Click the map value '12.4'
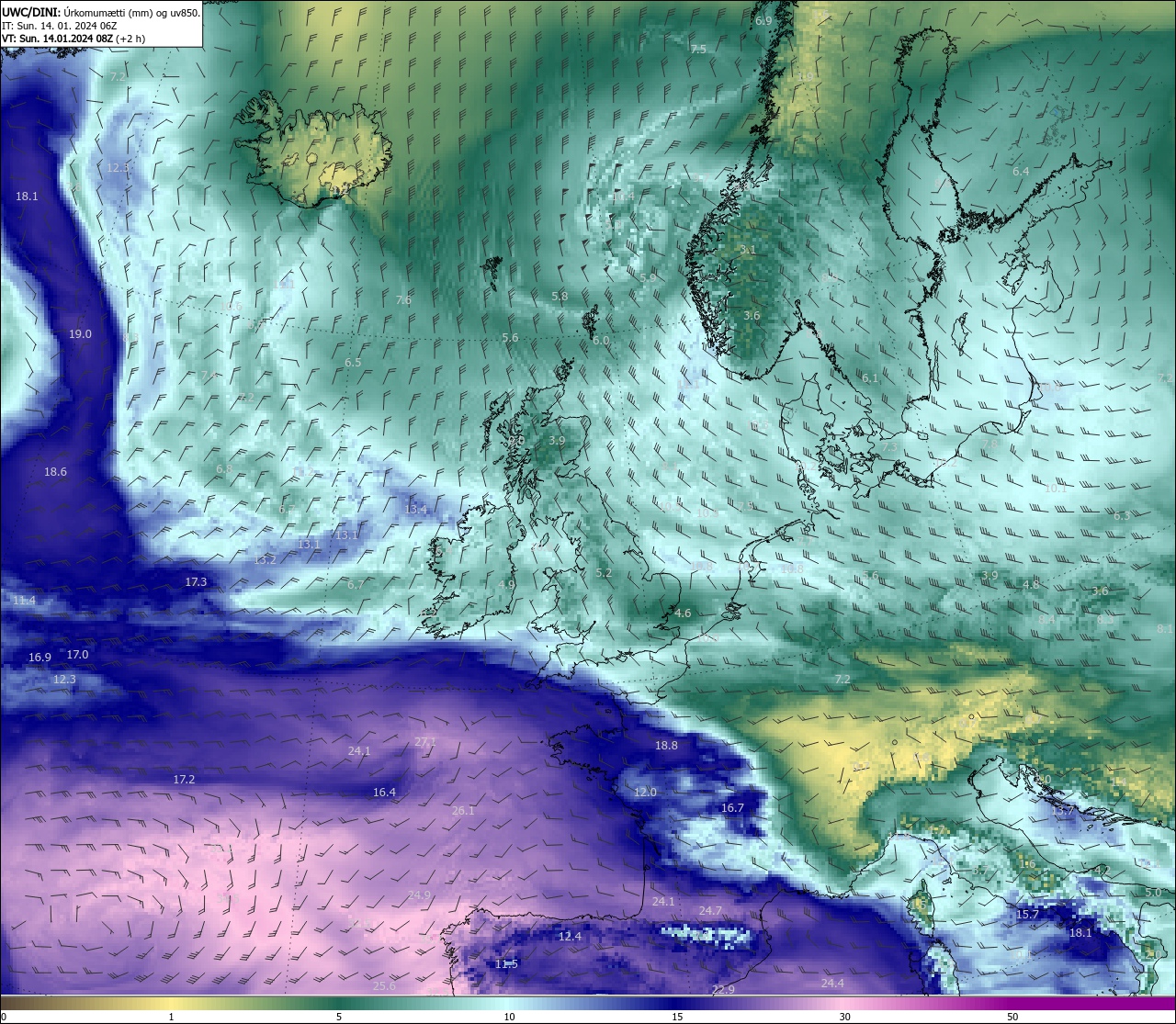The height and width of the screenshot is (1024, 1176). tap(570, 936)
